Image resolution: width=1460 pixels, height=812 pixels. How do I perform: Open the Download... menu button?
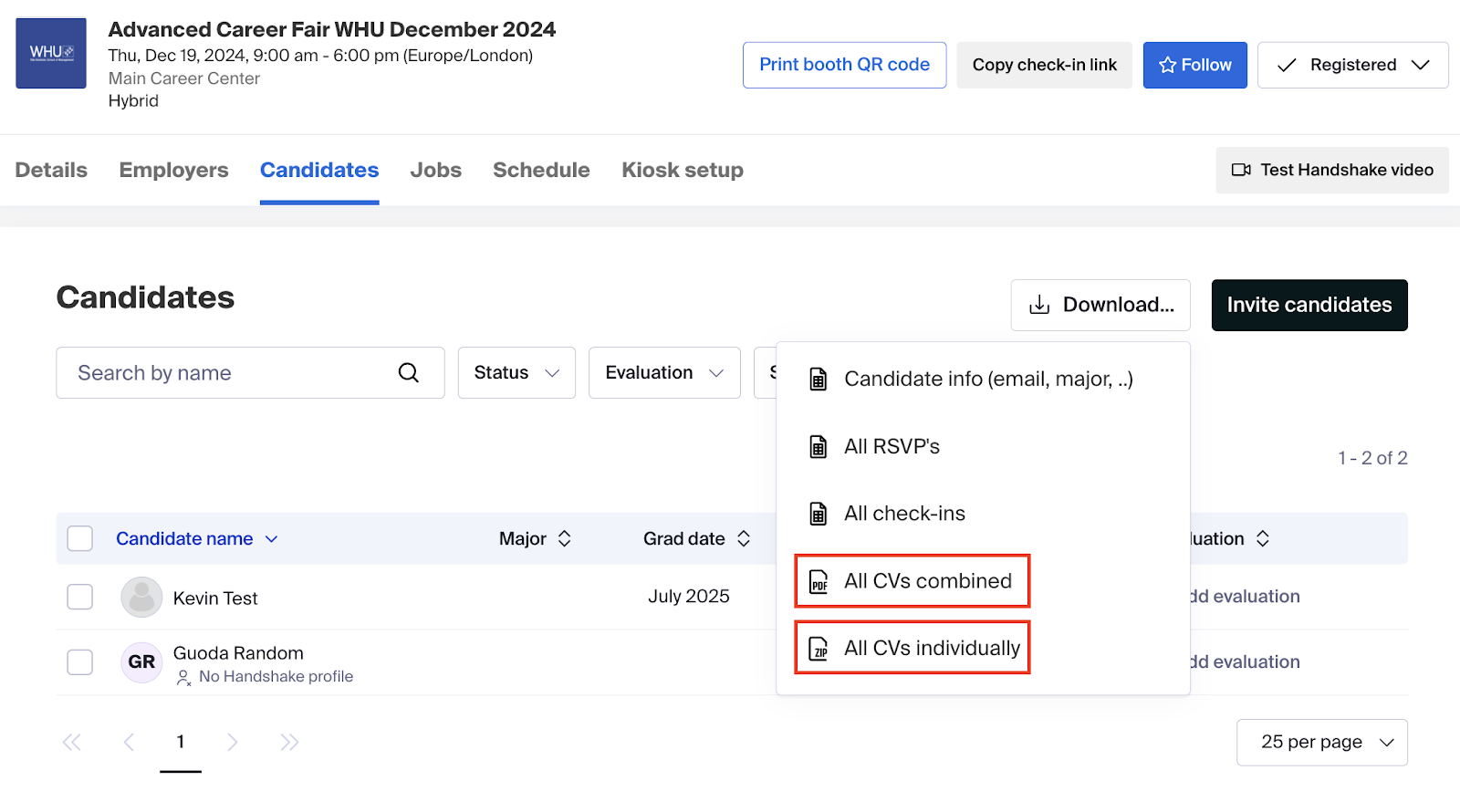point(1100,305)
